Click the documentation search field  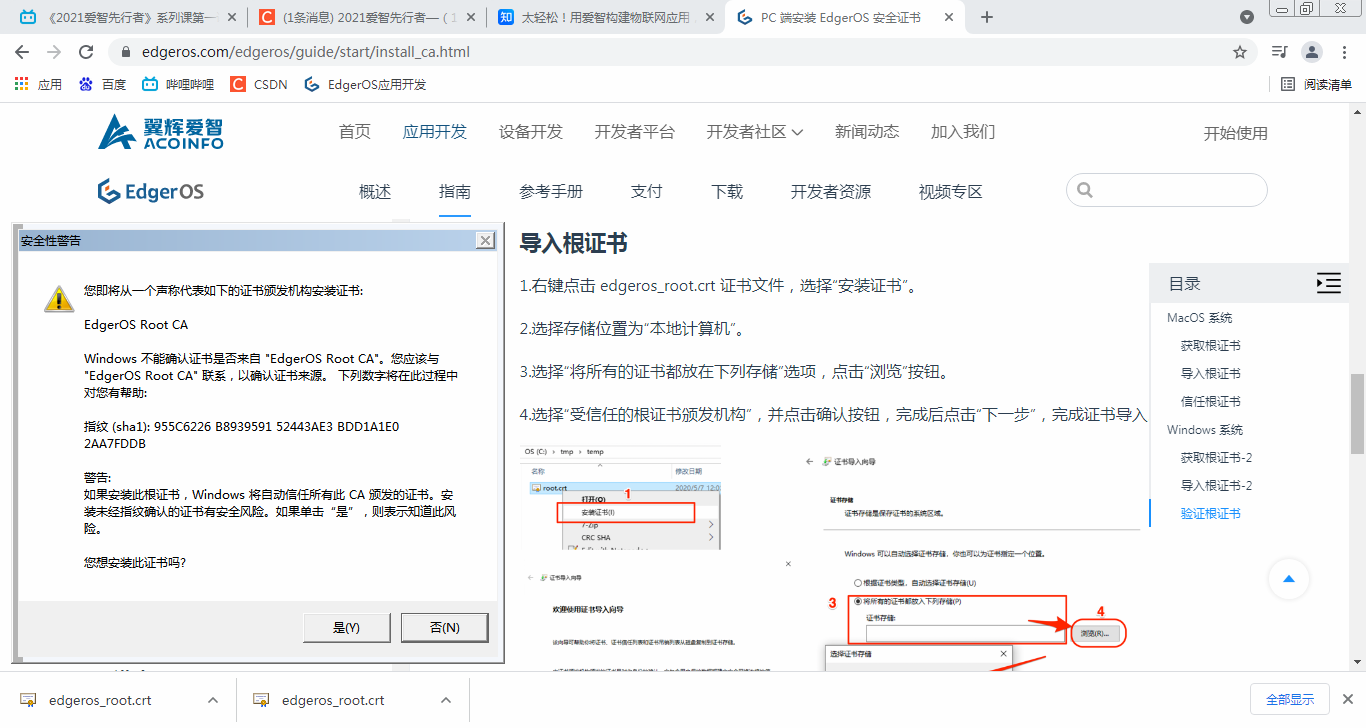pyautogui.click(x=1167, y=190)
